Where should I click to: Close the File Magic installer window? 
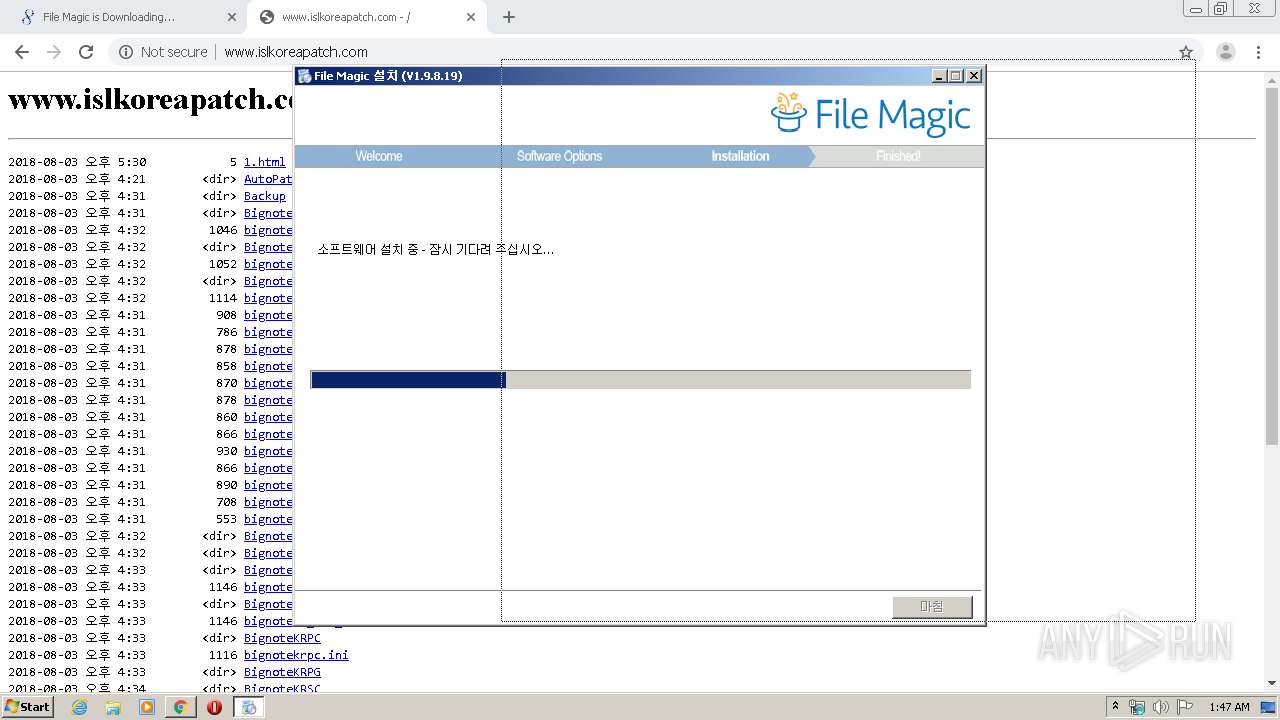[x=974, y=76]
